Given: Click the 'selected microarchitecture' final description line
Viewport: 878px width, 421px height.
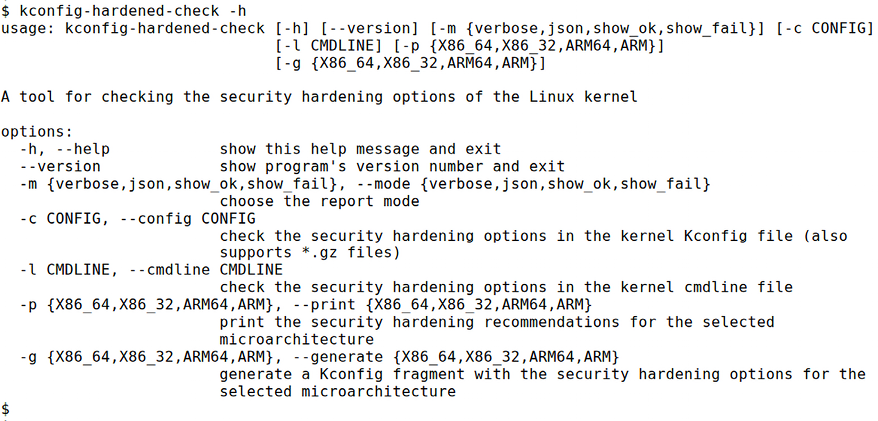Looking at the screenshot, I should click(x=338, y=391).
